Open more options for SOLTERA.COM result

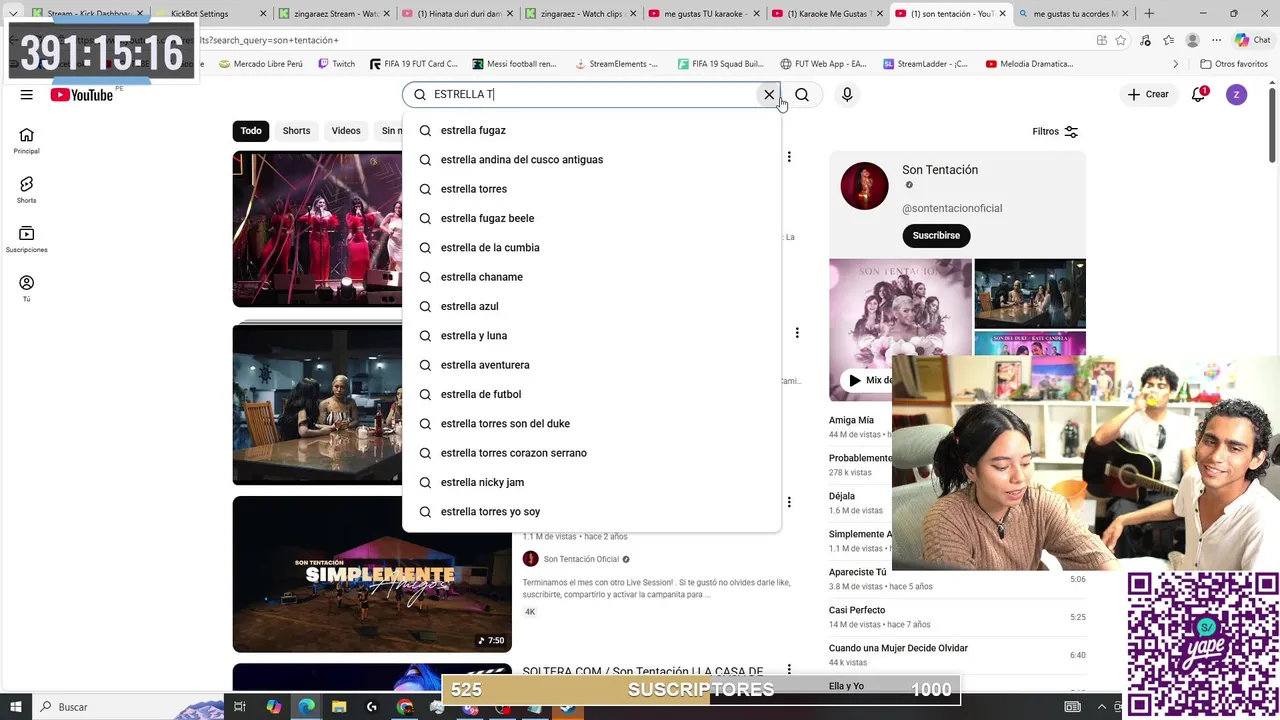point(789,670)
